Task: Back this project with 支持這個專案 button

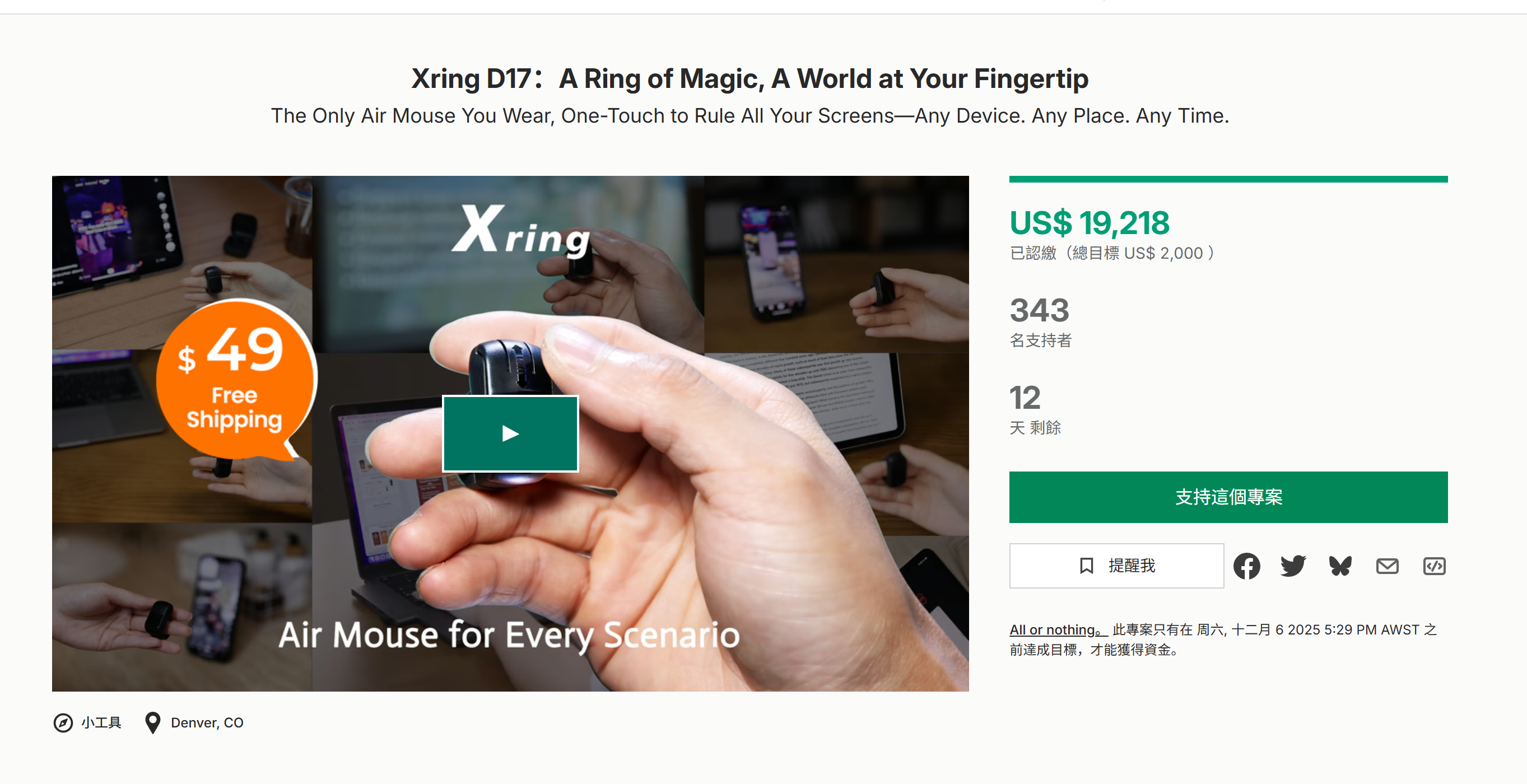Action: 1228,497
